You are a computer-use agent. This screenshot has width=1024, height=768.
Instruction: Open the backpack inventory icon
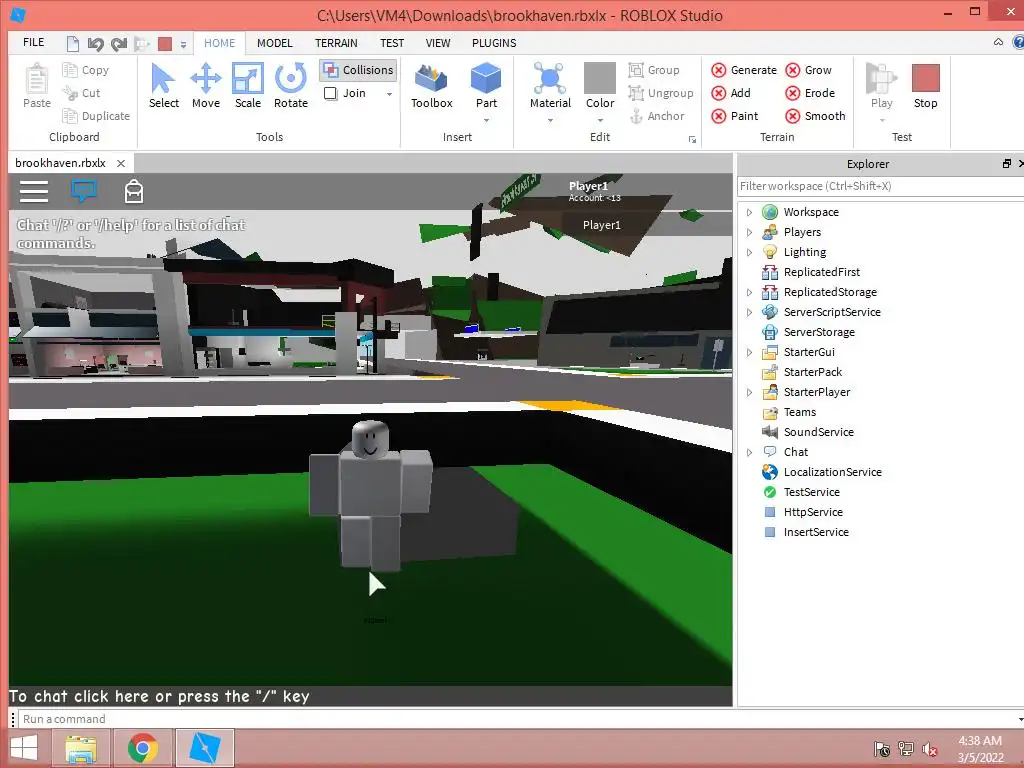pyautogui.click(x=134, y=191)
